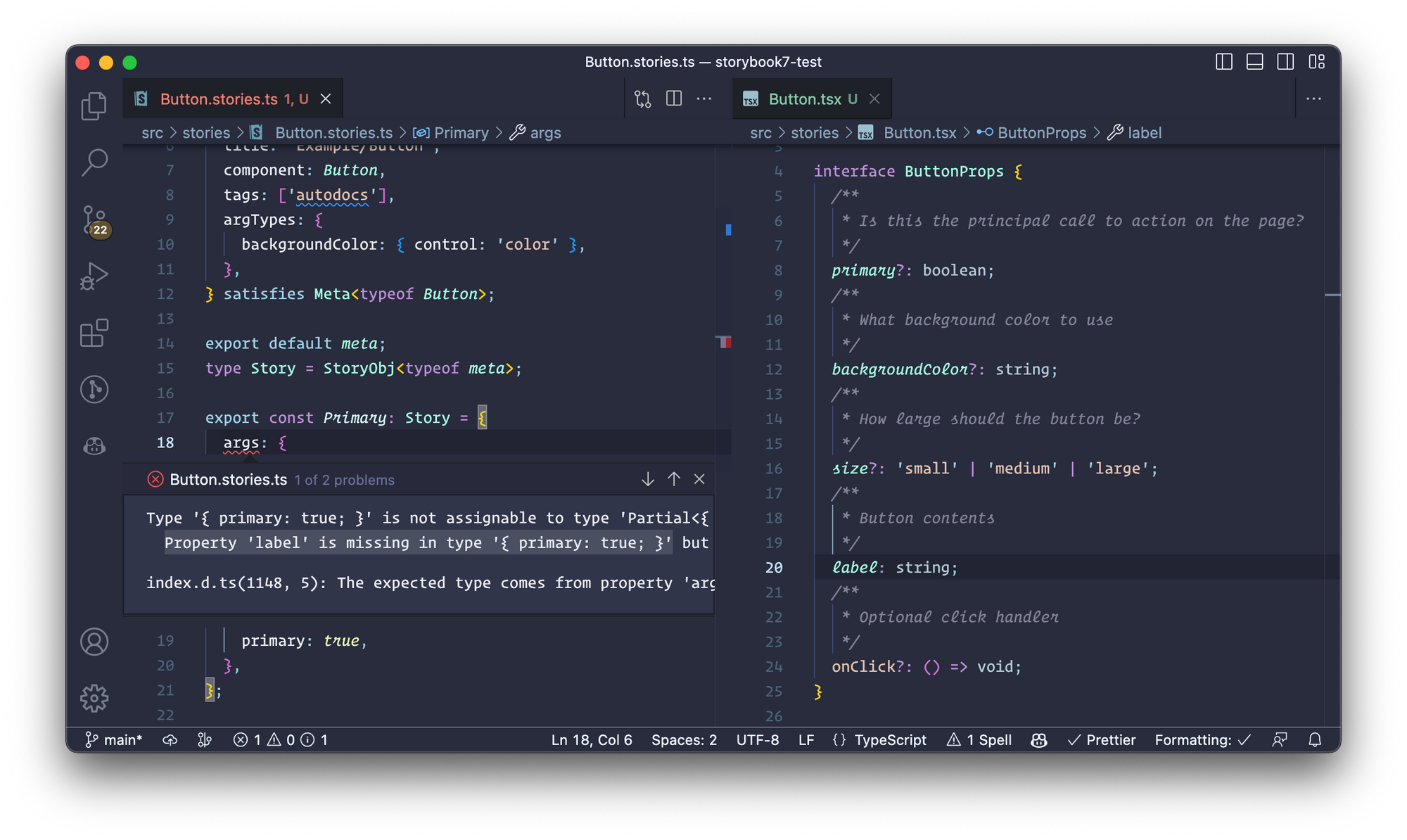
Task: Open the Search view in activity bar
Action: click(x=94, y=163)
